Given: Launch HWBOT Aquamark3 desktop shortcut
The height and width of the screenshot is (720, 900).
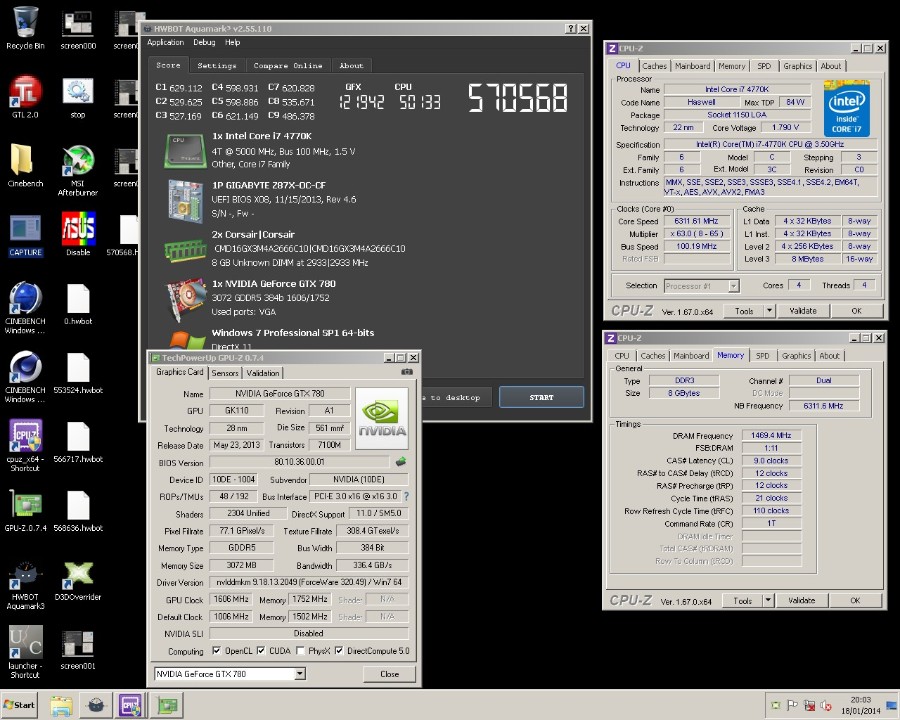Looking at the screenshot, I should [25, 584].
